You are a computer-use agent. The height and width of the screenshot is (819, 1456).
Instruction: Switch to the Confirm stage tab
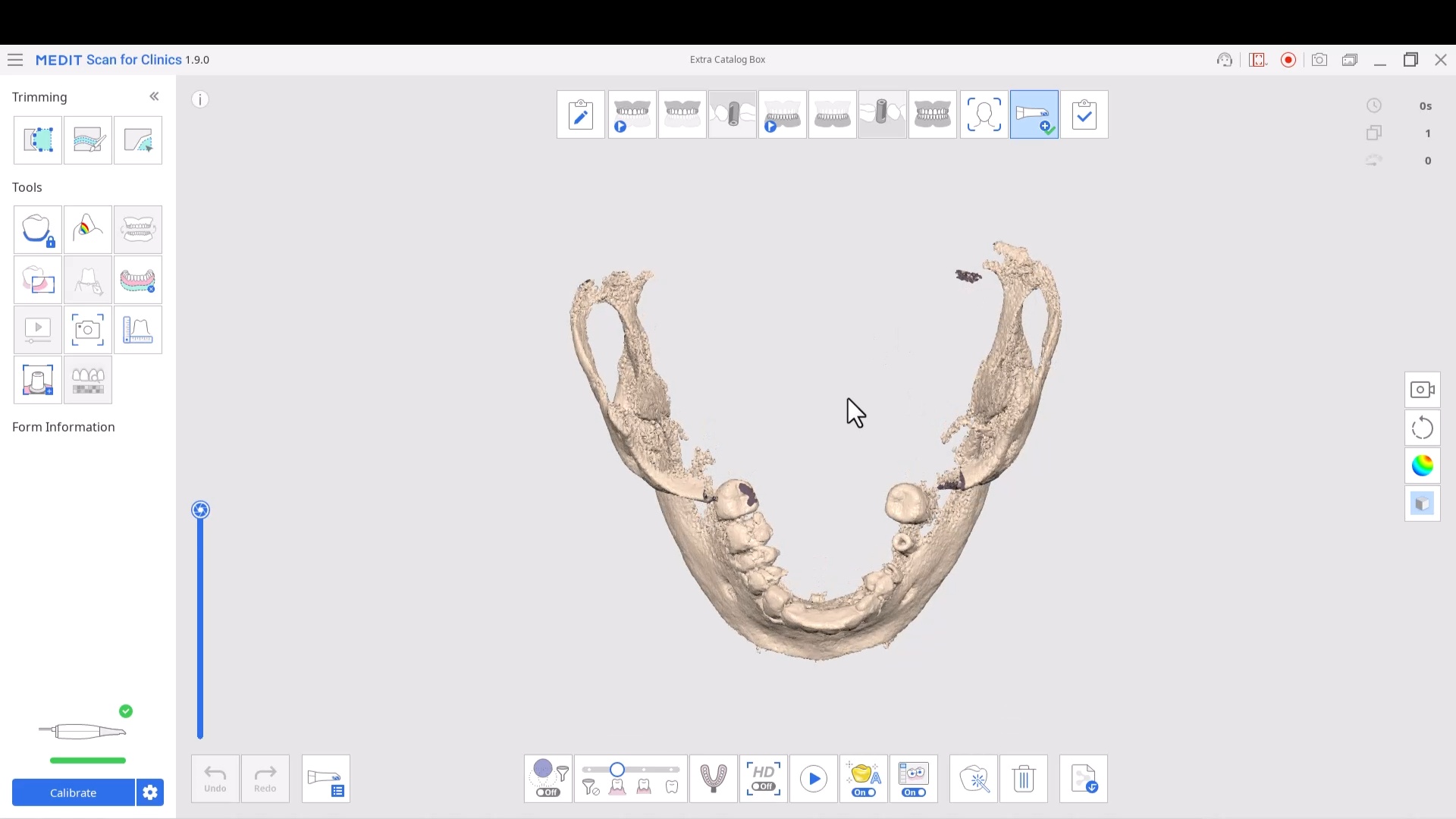tap(1084, 115)
